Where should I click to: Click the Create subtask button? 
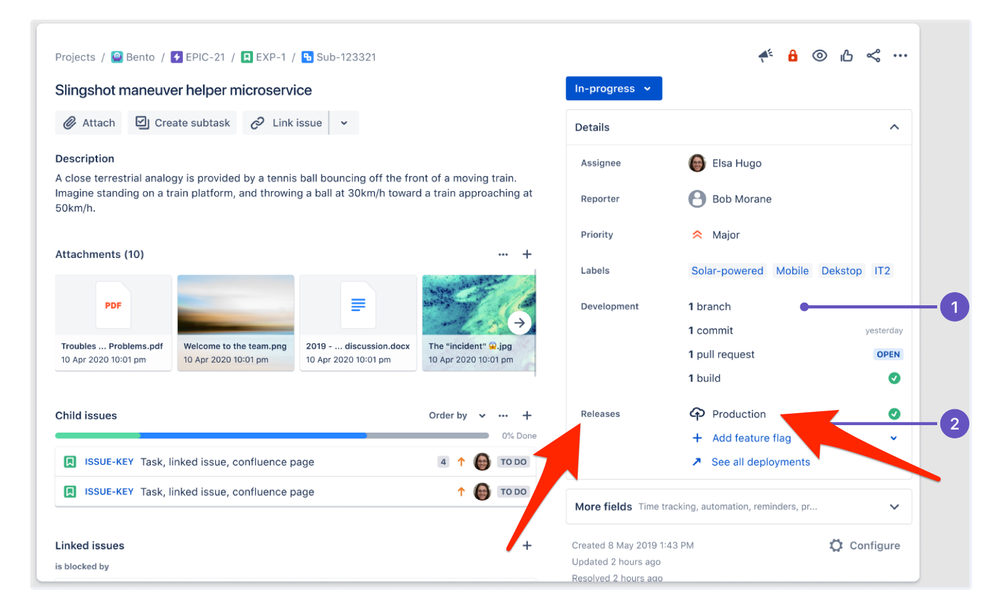point(182,122)
